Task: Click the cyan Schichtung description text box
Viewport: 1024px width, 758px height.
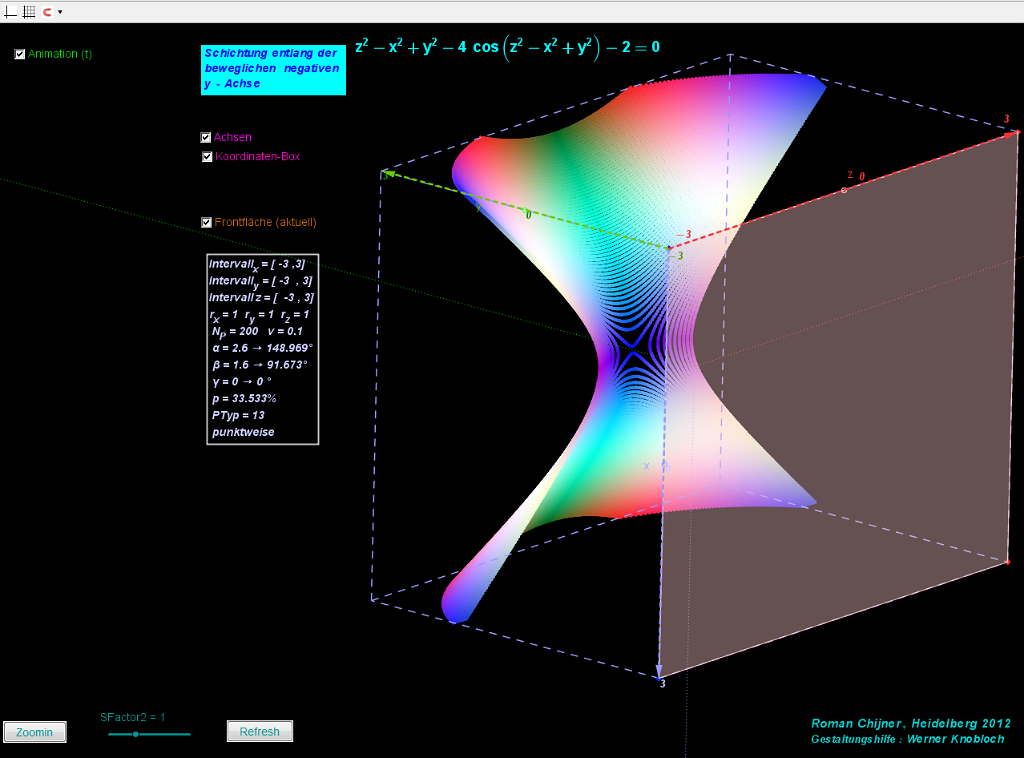Action: click(273, 70)
